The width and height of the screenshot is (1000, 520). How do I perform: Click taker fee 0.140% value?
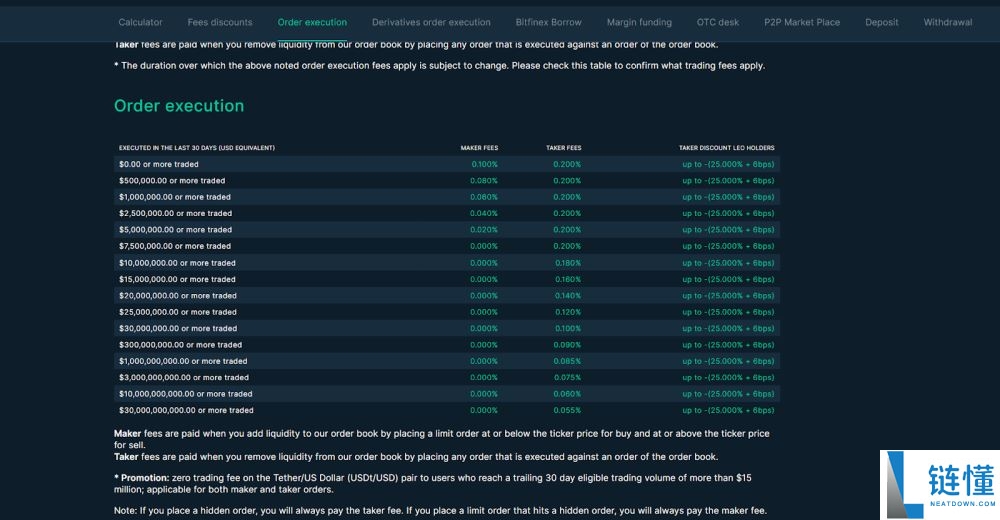(x=568, y=295)
